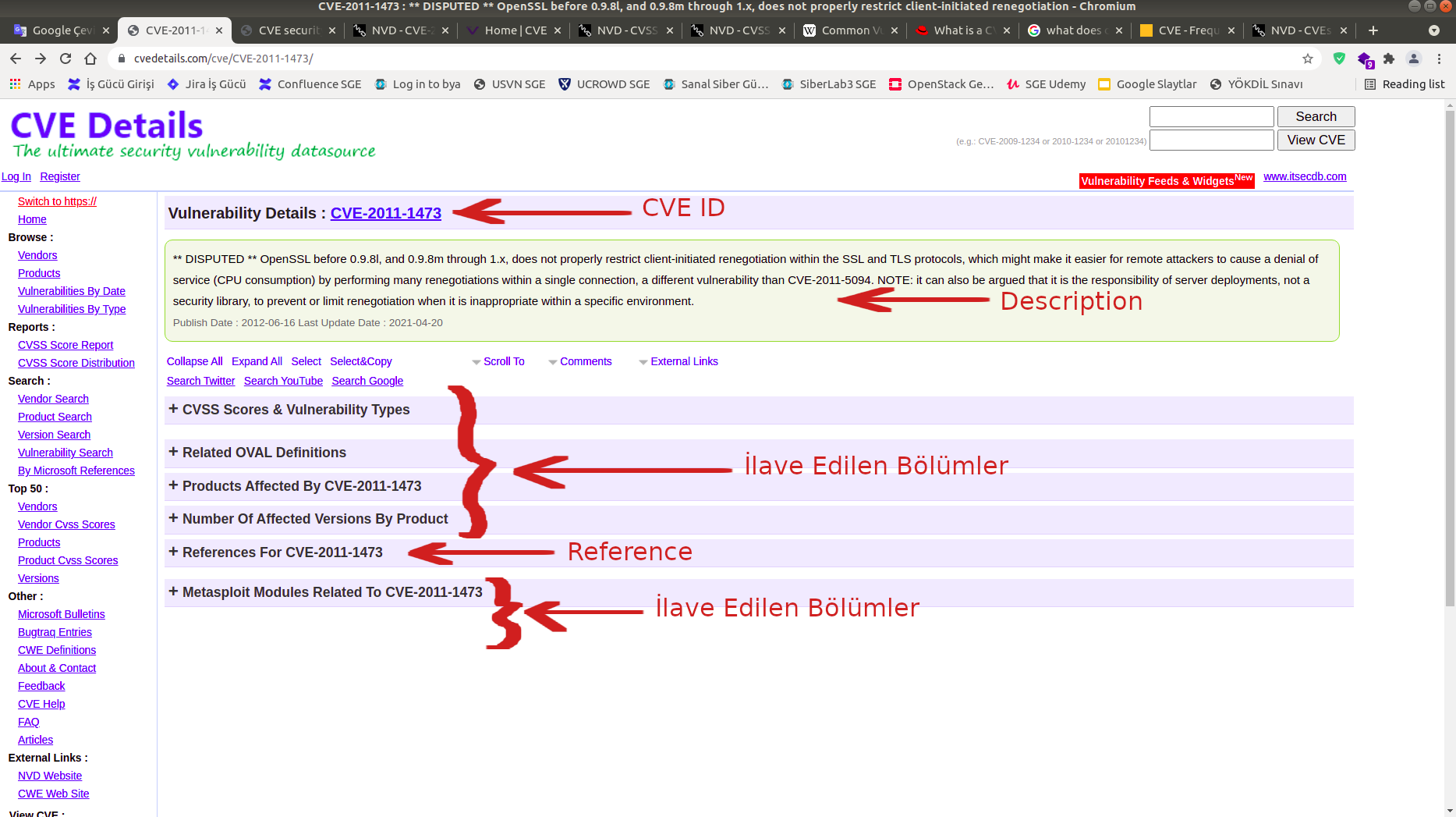
Task: Reload the current page
Action: (x=66, y=59)
